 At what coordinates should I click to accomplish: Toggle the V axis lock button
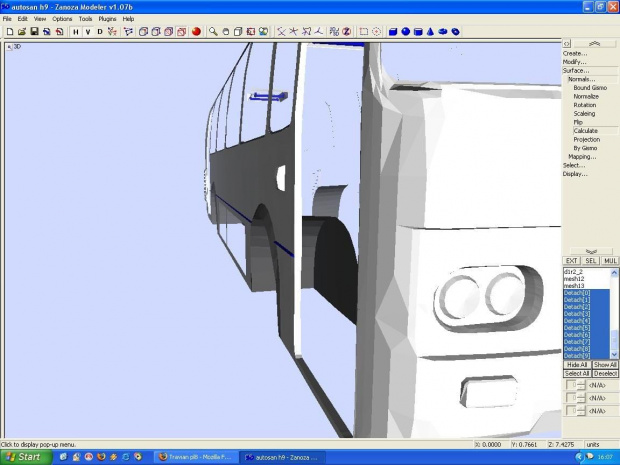(x=87, y=31)
